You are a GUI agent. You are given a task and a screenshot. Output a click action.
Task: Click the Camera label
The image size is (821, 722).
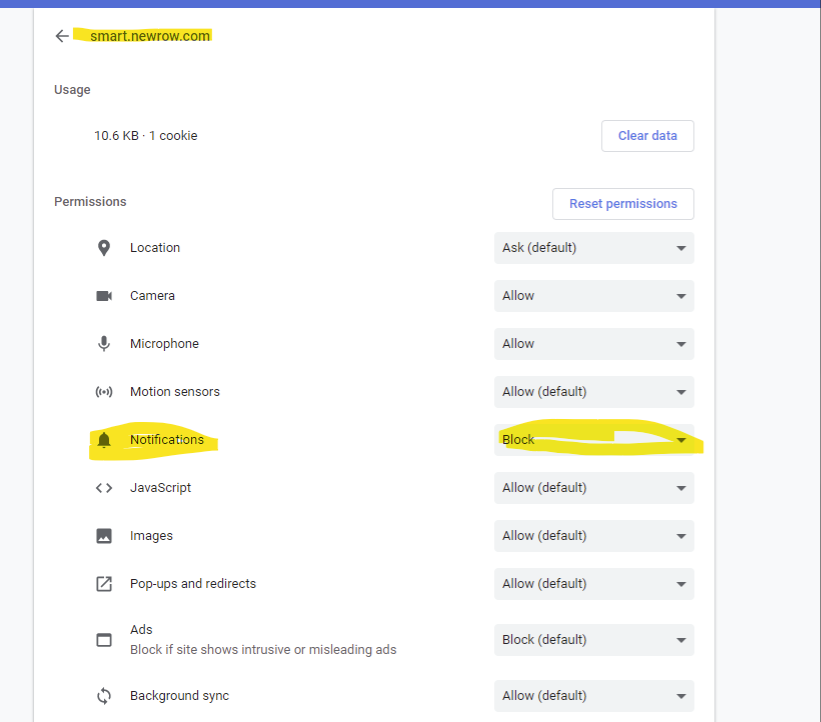pos(152,296)
